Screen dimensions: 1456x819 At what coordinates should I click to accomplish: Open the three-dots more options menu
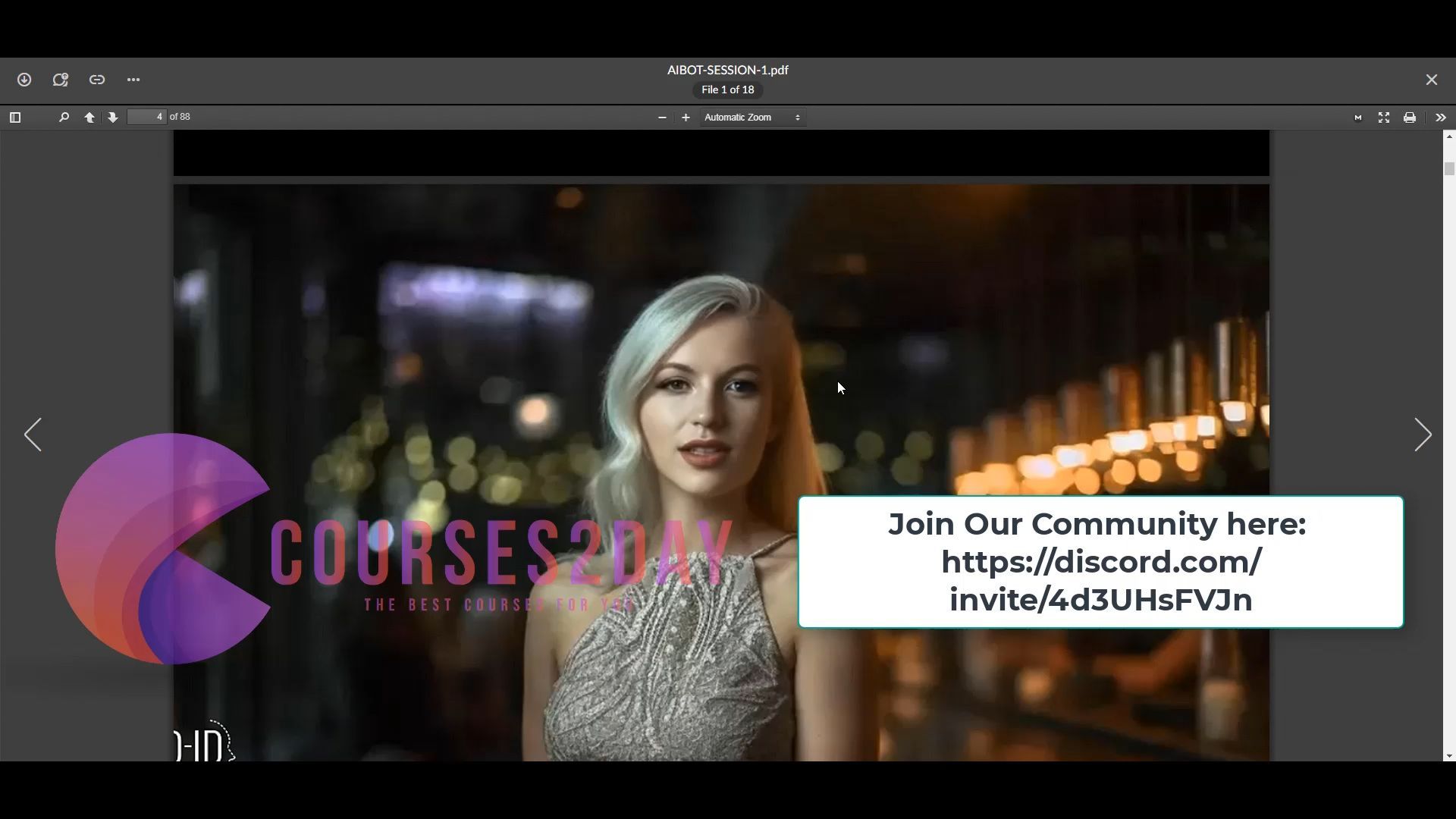point(133,80)
